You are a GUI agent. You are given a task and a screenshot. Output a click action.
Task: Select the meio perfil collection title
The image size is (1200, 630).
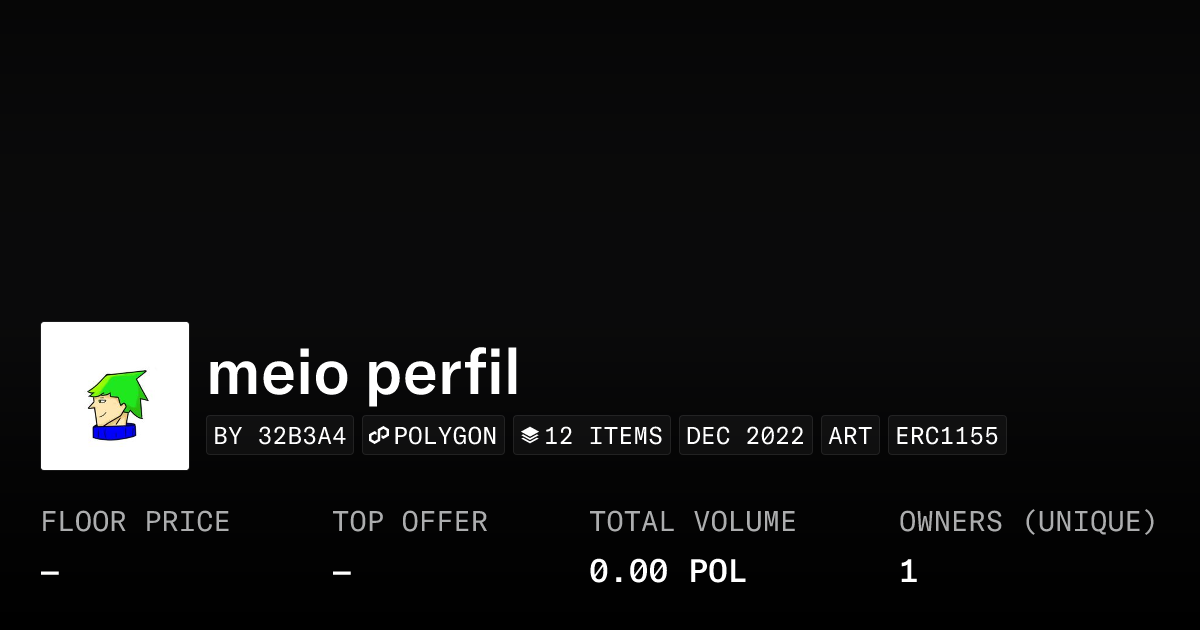[362, 373]
